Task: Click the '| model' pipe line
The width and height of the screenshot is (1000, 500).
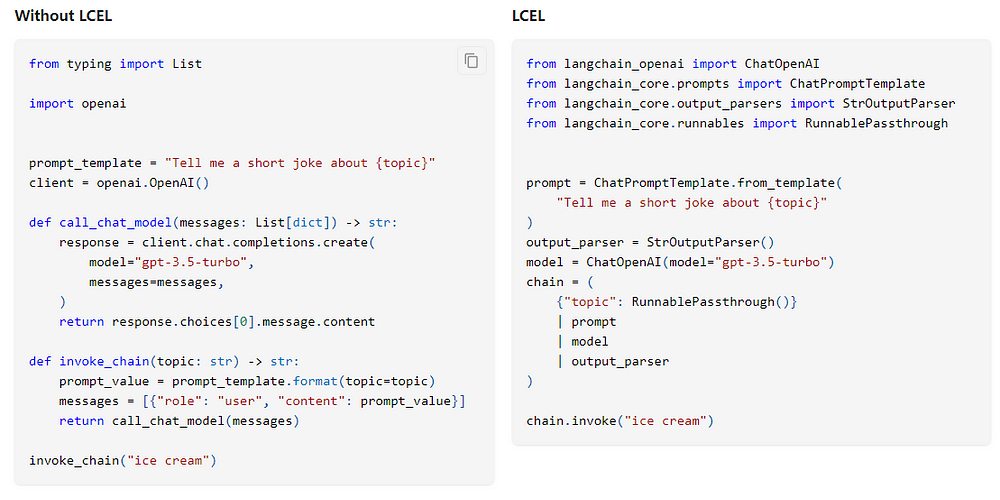Action: coord(583,342)
